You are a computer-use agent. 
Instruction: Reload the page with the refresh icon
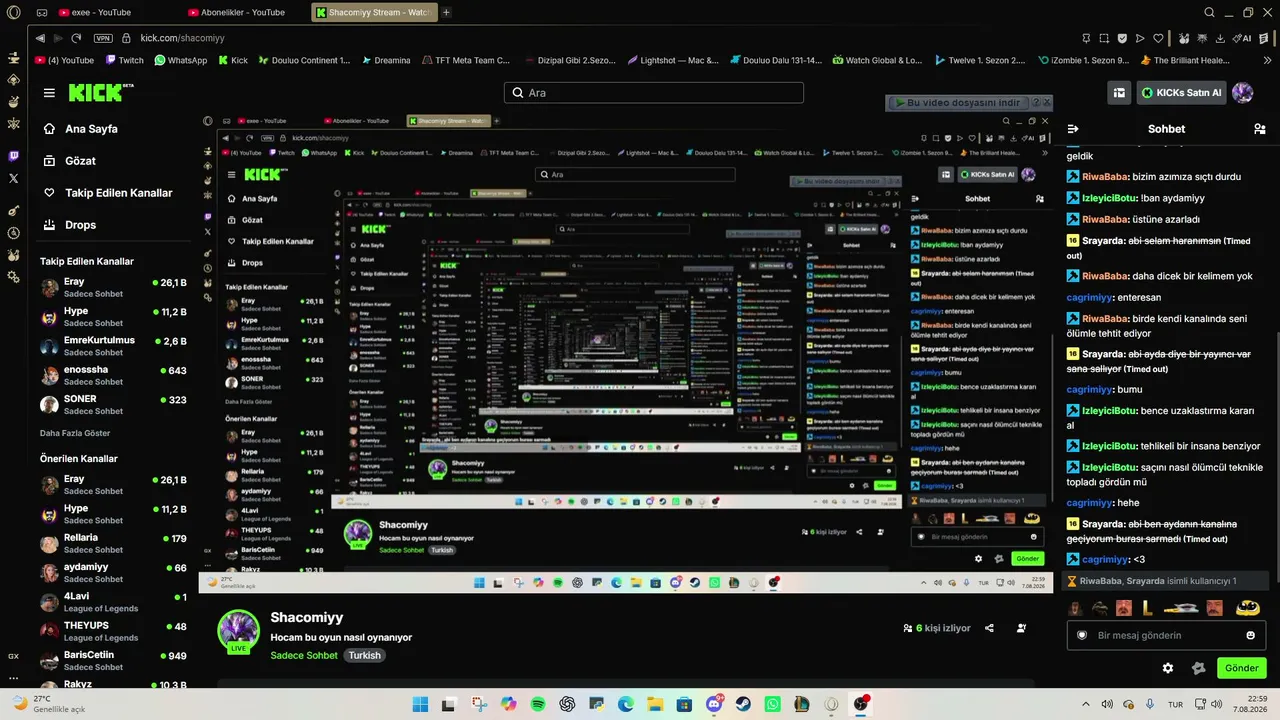coord(76,38)
